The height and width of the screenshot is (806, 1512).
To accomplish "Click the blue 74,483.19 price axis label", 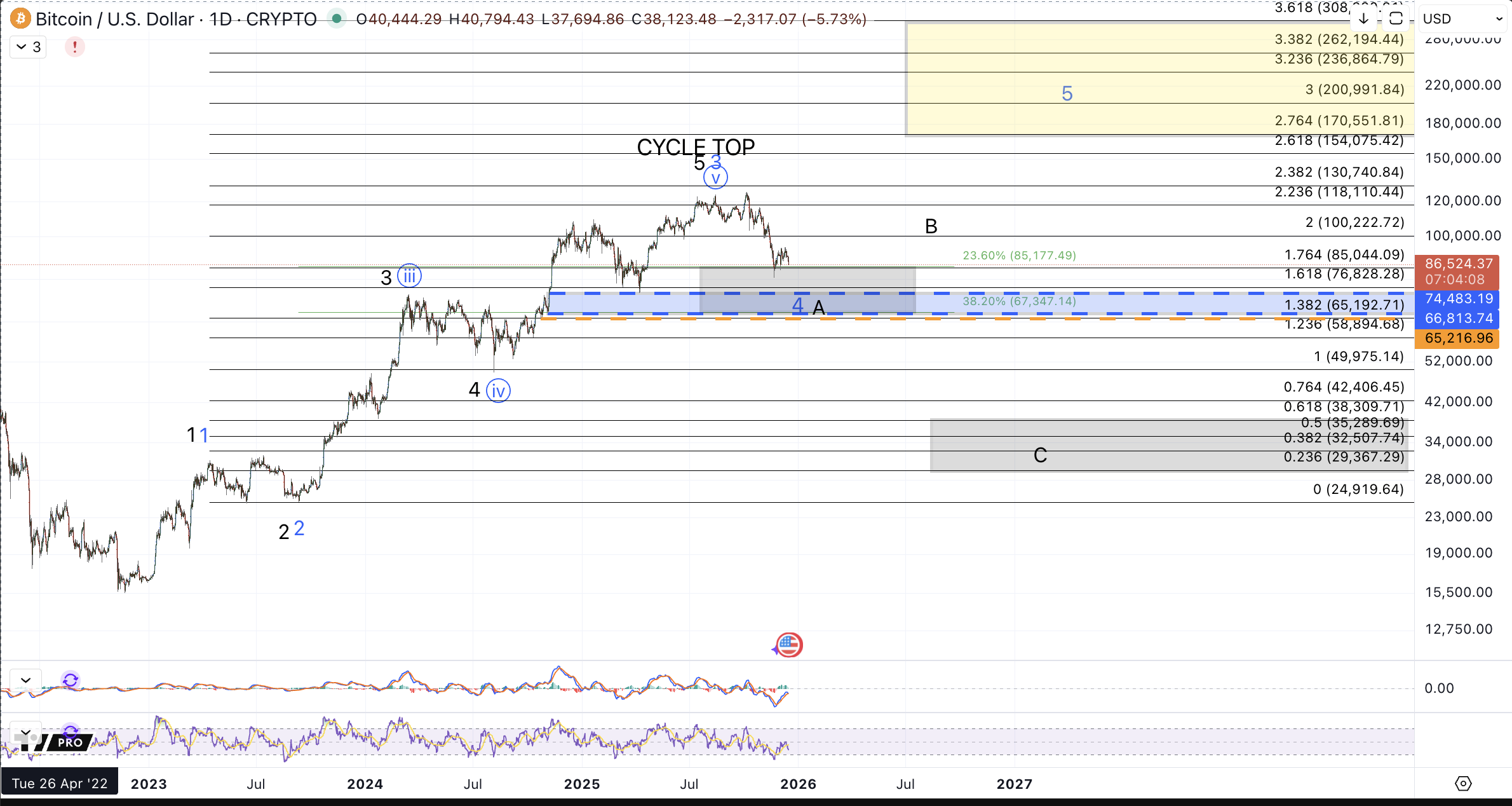I will coord(1457,299).
